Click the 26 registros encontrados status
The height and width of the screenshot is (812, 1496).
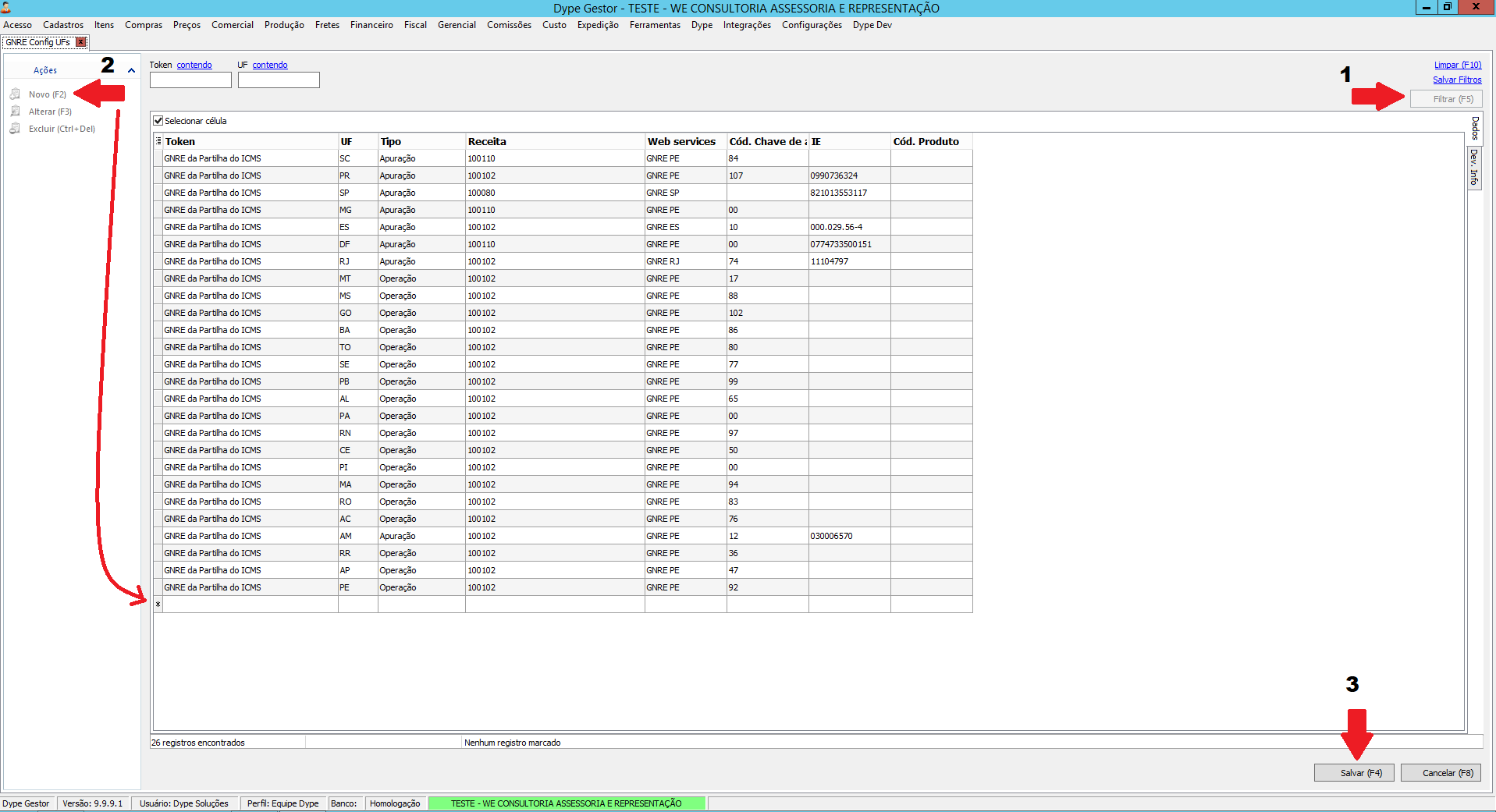(x=198, y=743)
